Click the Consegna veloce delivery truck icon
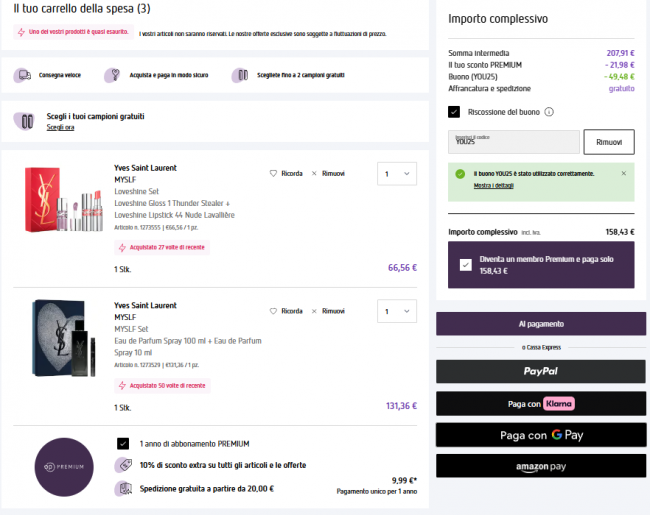The height and width of the screenshot is (515, 650). pyautogui.click(x=21, y=75)
